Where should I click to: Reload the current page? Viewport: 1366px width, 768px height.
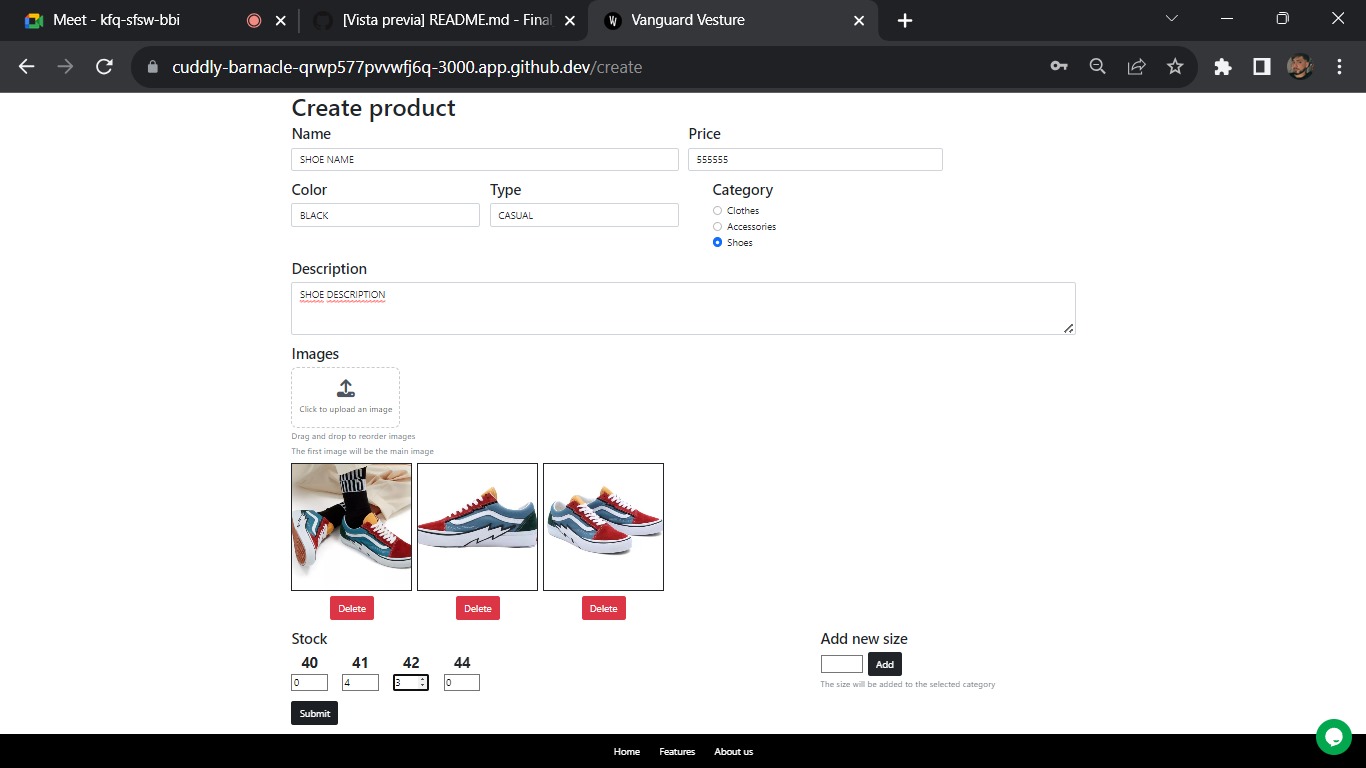pos(104,67)
